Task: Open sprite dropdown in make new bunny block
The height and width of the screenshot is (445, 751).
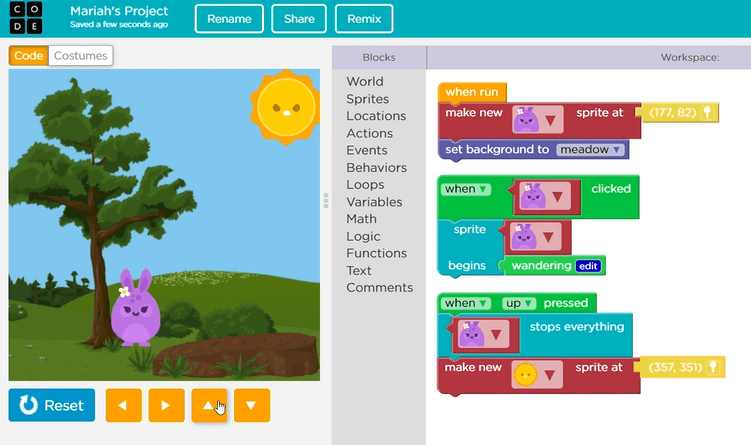Action: (550, 120)
